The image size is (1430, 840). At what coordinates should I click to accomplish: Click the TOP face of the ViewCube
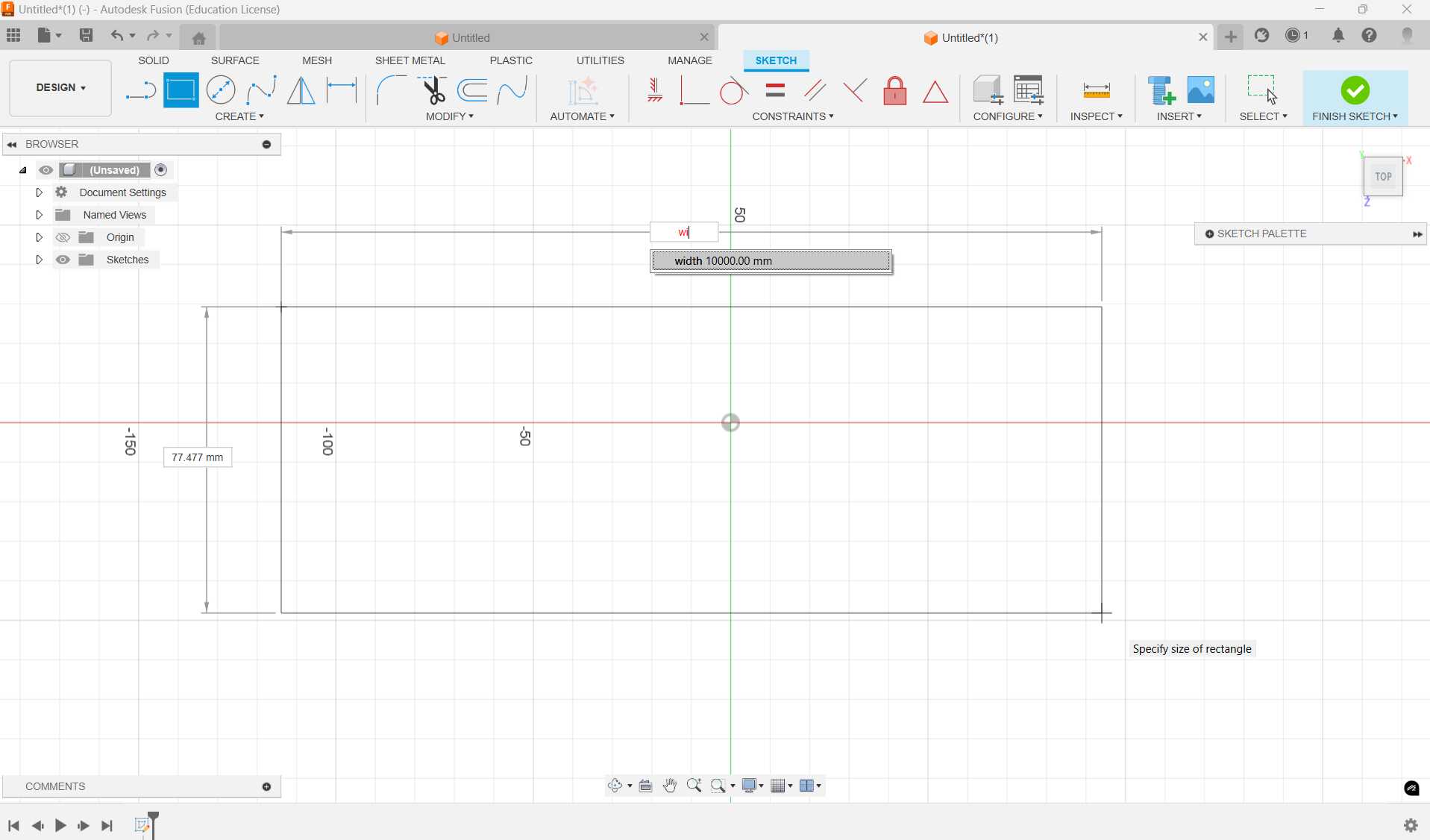(x=1383, y=177)
